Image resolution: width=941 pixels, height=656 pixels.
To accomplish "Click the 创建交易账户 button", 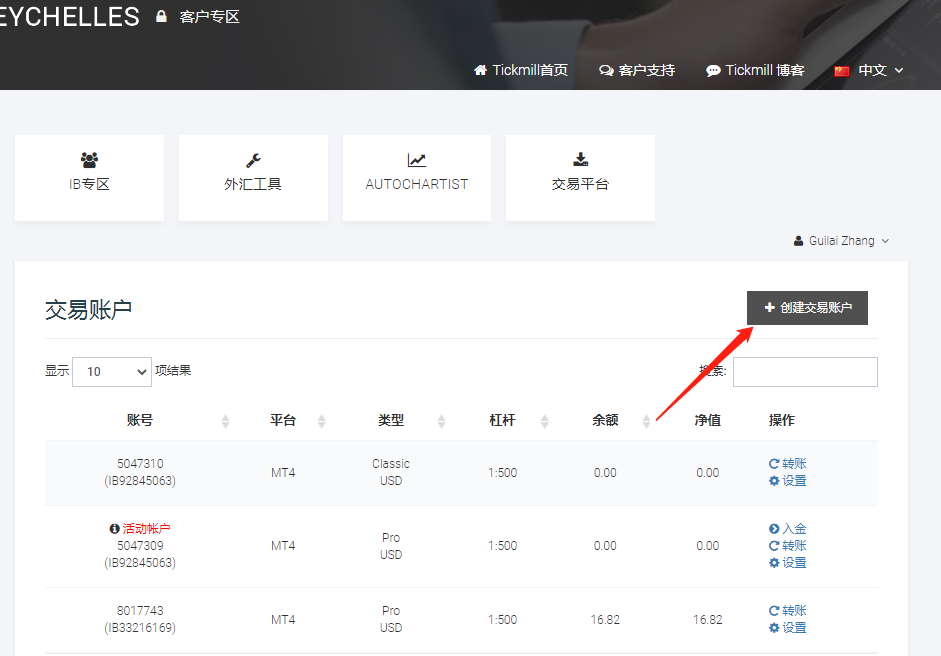I will coord(807,308).
